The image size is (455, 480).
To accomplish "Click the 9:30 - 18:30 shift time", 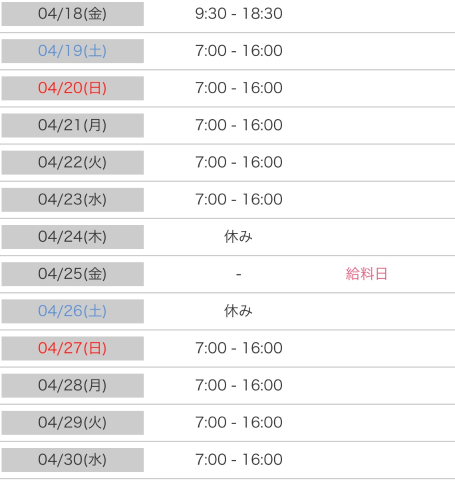I will coord(239,14).
